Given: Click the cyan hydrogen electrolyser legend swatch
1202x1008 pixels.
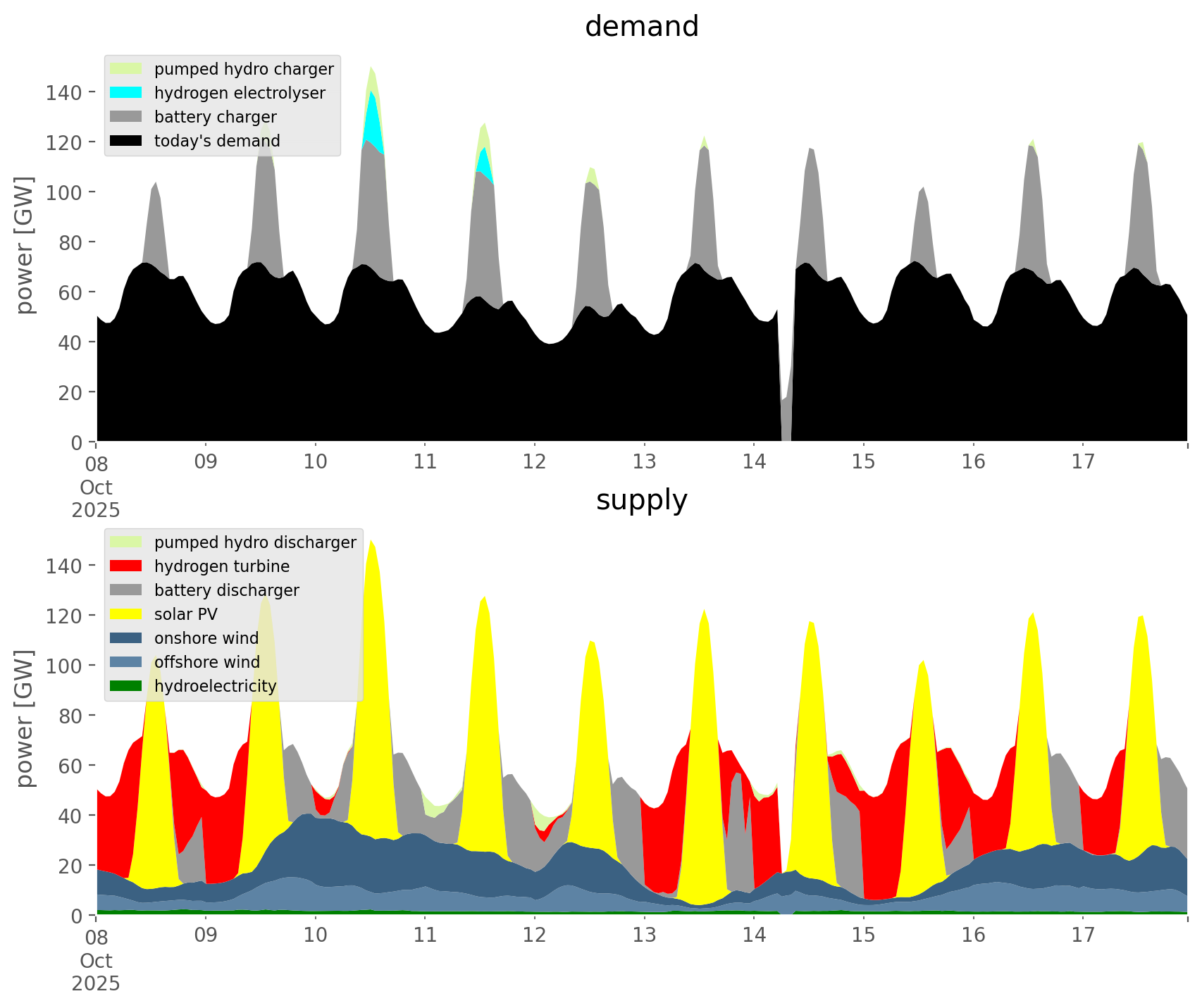Looking at the screenshot, I should 126,93.
